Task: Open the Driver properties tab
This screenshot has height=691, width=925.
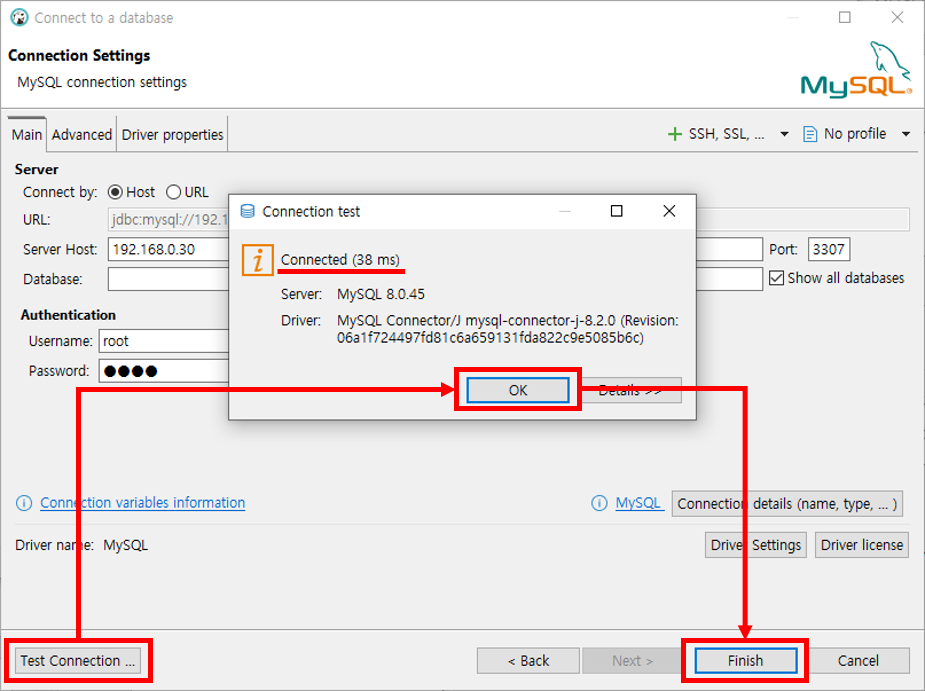Action: [172, 135]
